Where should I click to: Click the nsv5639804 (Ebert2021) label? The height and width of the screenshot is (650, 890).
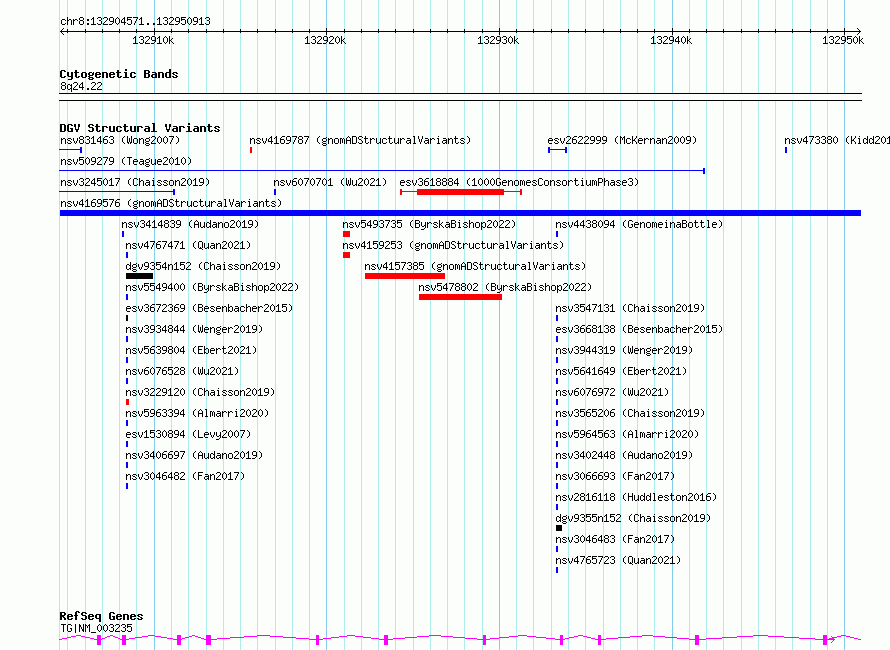pyautogui.click(x=191, y=350)
